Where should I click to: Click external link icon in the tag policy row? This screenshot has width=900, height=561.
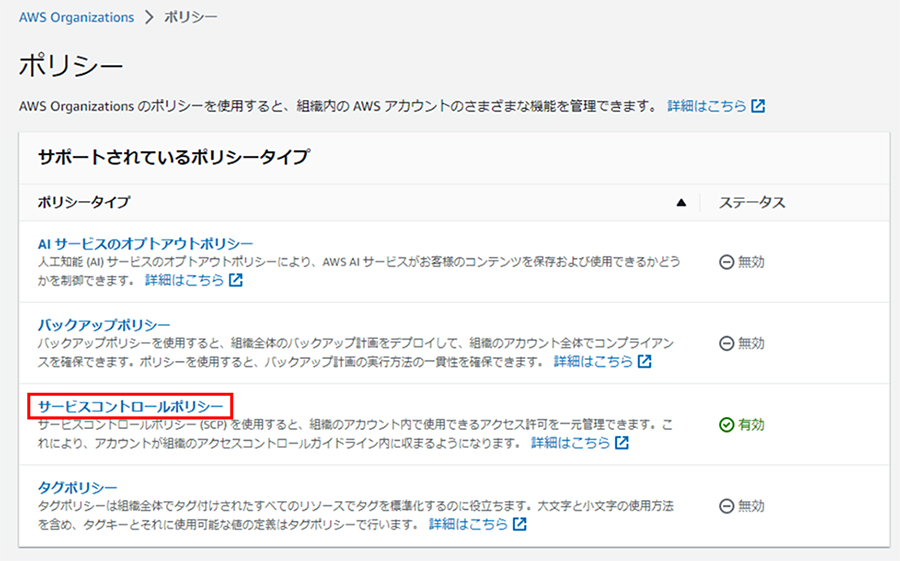pos(520,524)
